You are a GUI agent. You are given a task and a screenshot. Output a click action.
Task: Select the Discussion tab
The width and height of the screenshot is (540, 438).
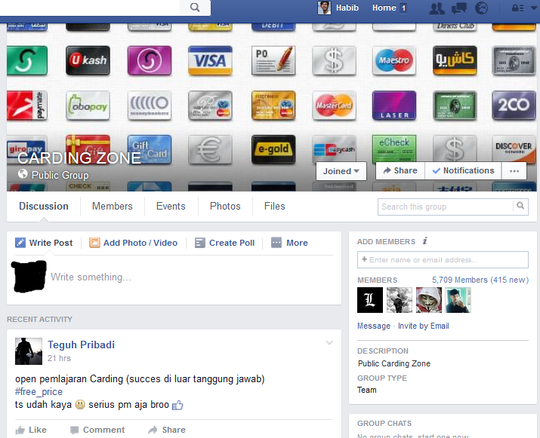(x=44, y=206)
